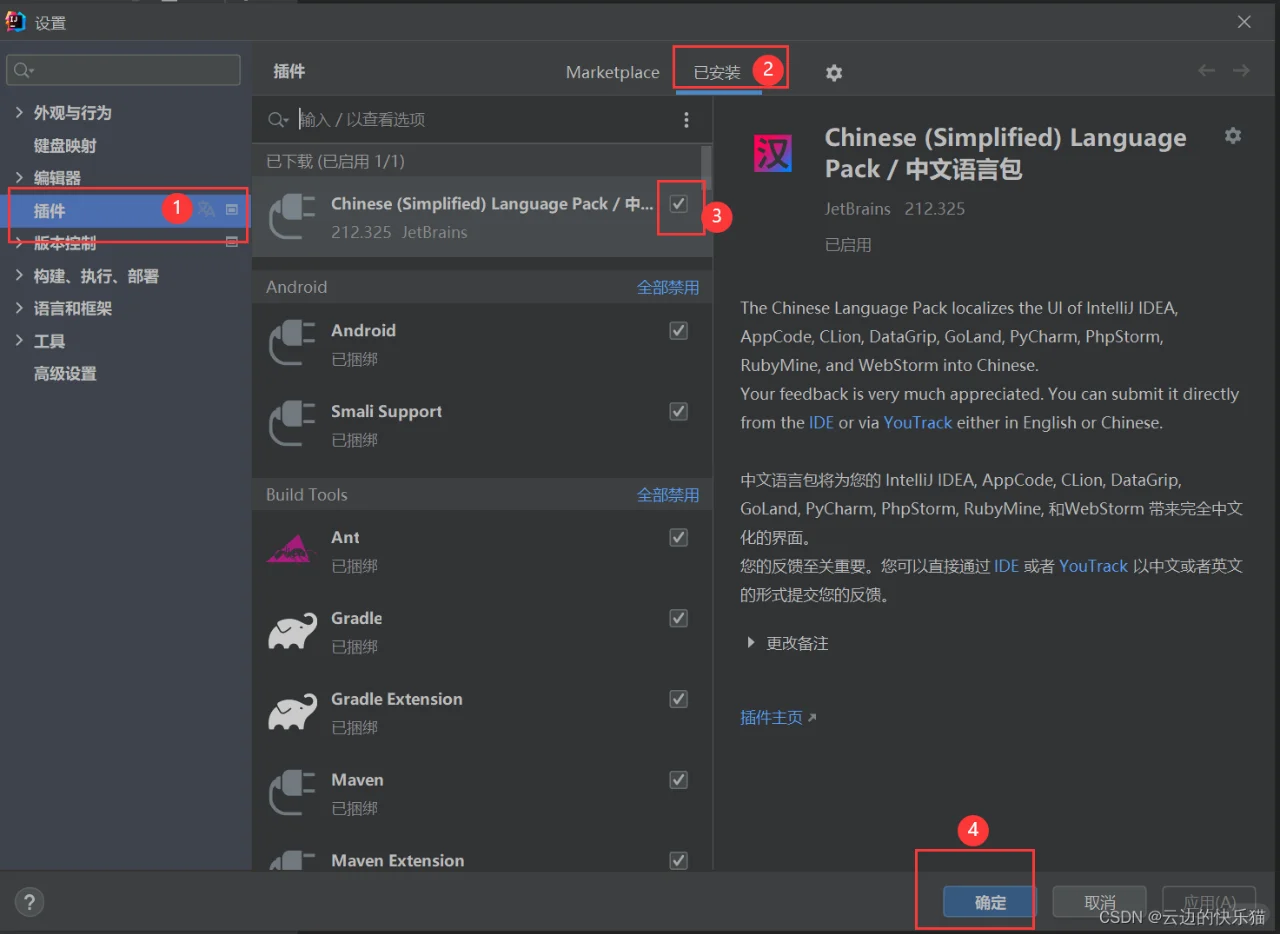The width and height of the screenshot is (1280, 934).
Task: Open the 插件主页 link
Action: 771,717
